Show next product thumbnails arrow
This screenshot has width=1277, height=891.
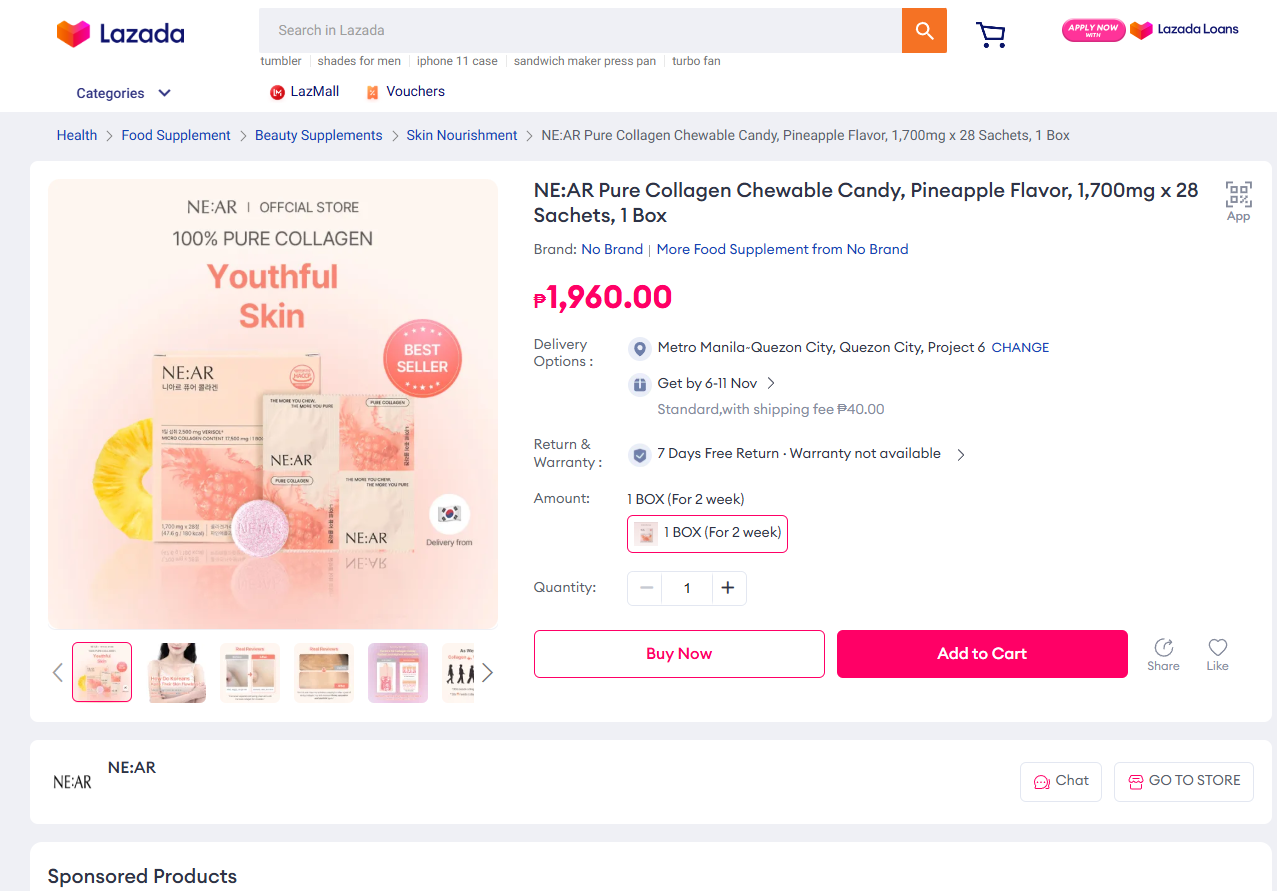(487, 672)
